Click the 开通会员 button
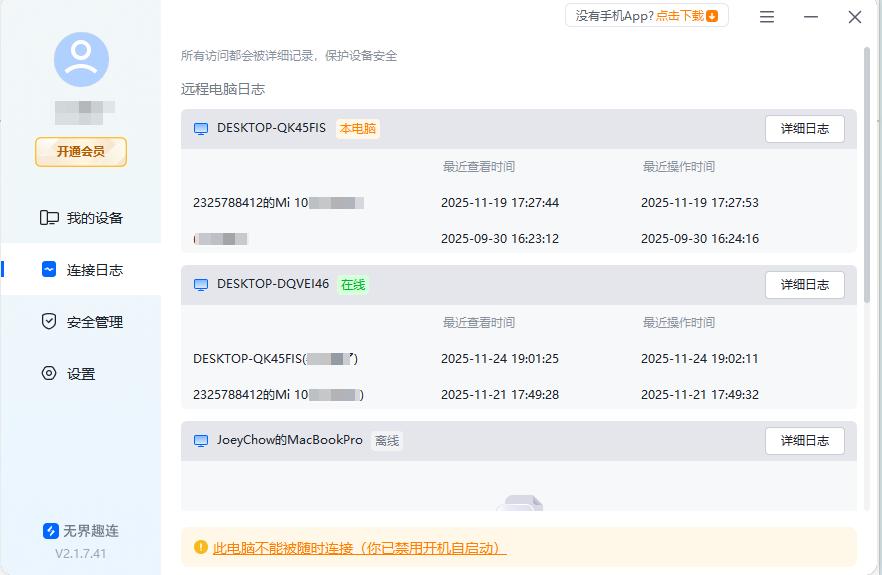 (x=81, y=151)
